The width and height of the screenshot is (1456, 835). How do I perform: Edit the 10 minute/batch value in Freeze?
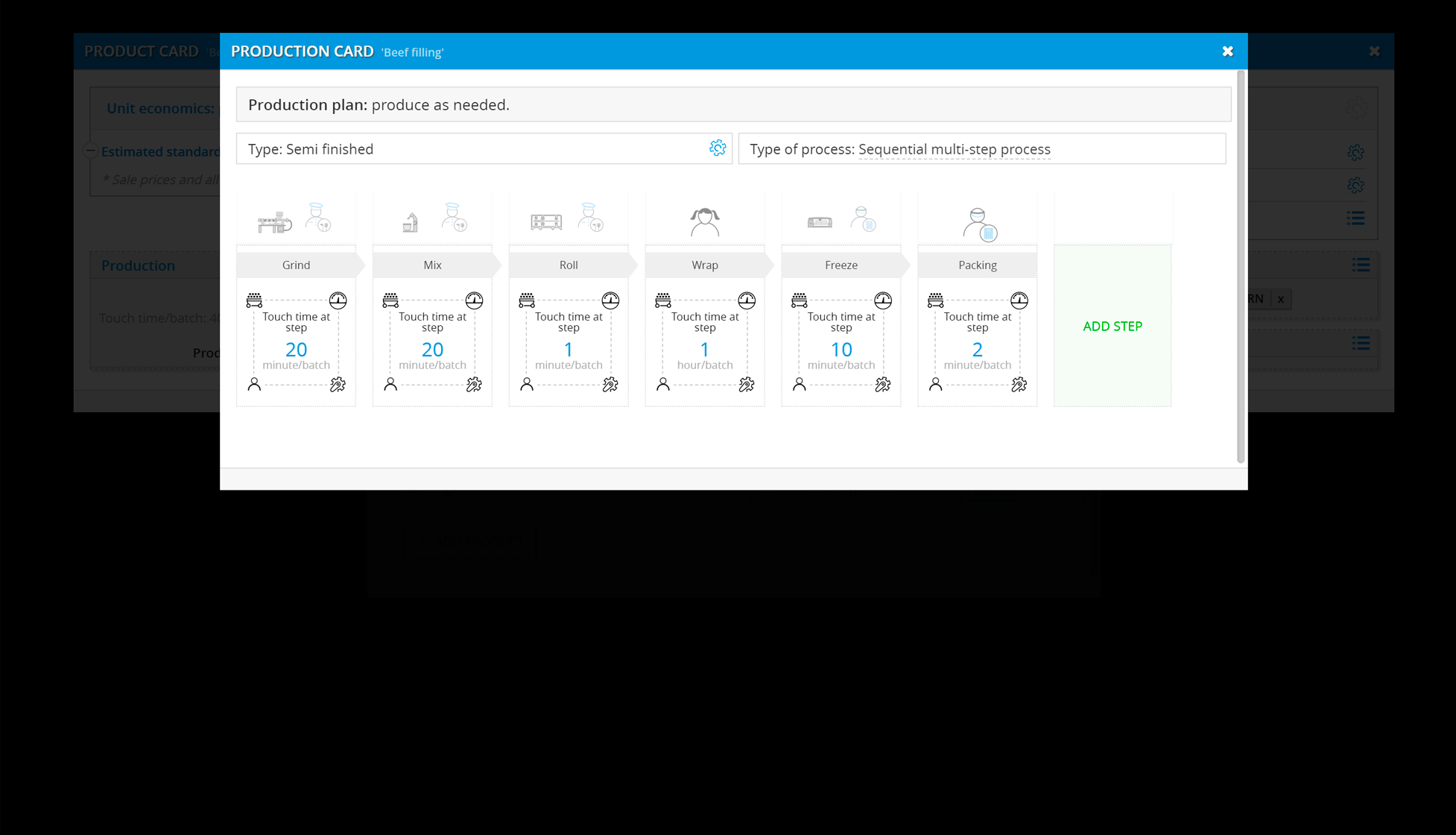click(x=841, y=349)
